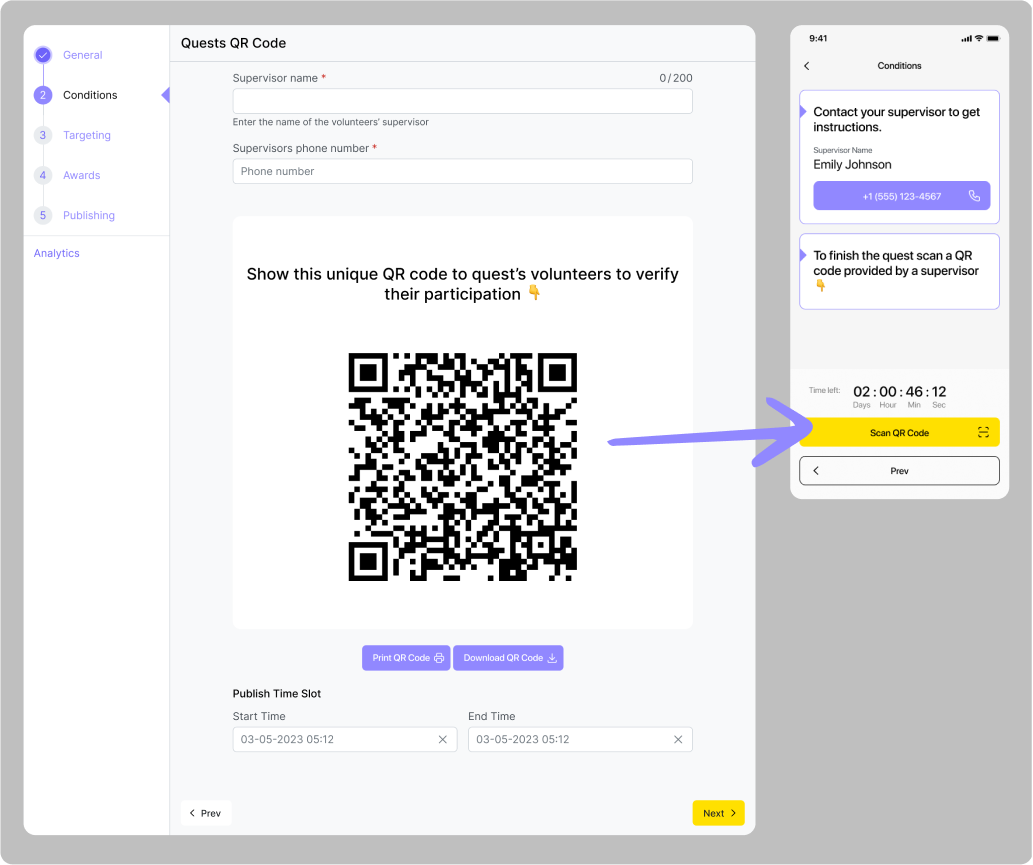Focus the Supervisors phone number field
Viewport: 1033px width, 865px height.
click(x=462, y=171)
